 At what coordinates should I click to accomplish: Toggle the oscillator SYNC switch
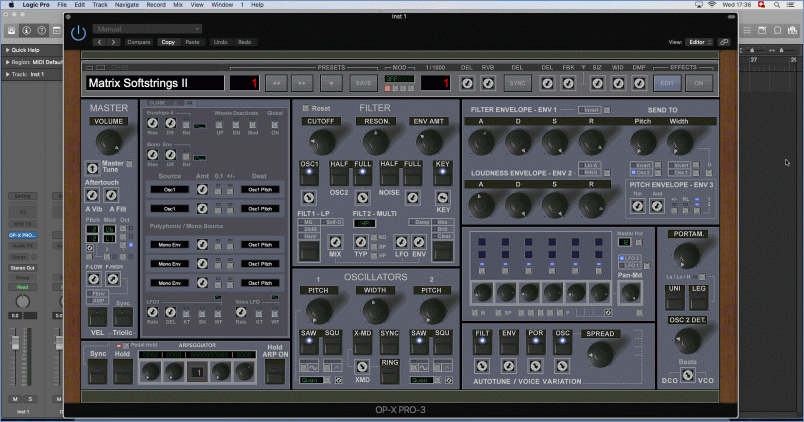389,345
